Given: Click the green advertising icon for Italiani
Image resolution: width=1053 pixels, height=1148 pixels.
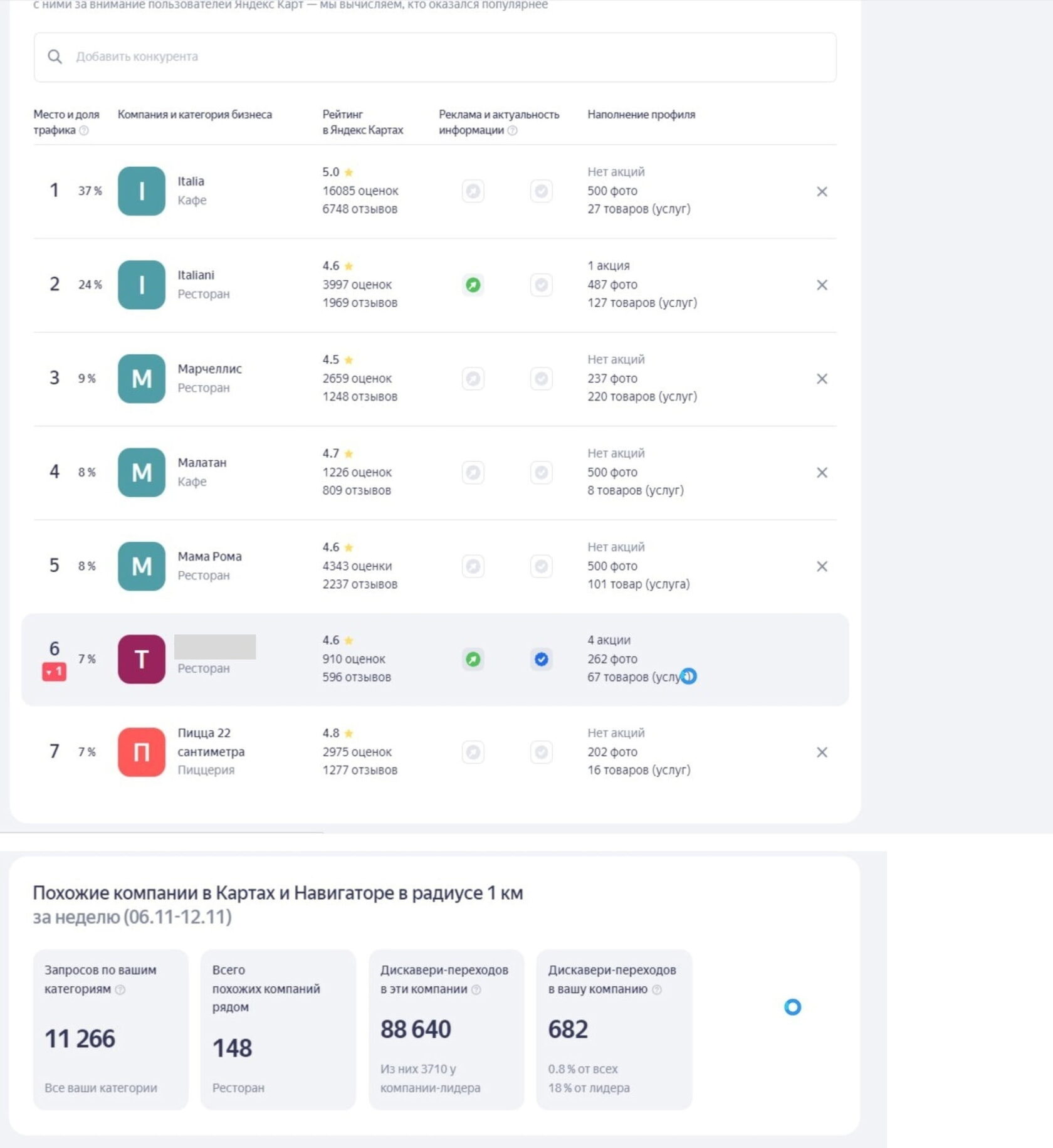Looking at the screenshot, I should click(473, 285).
